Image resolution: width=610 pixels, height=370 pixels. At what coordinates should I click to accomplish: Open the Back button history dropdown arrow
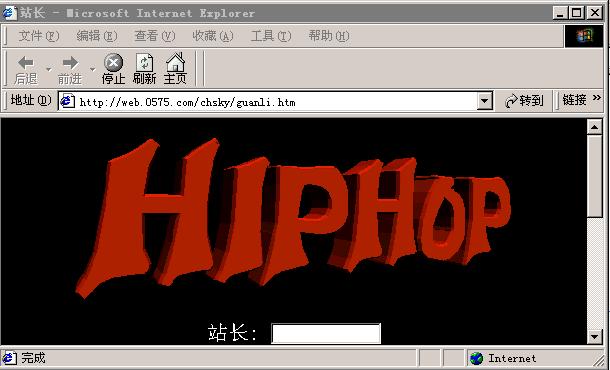click(x=49, y=69)
